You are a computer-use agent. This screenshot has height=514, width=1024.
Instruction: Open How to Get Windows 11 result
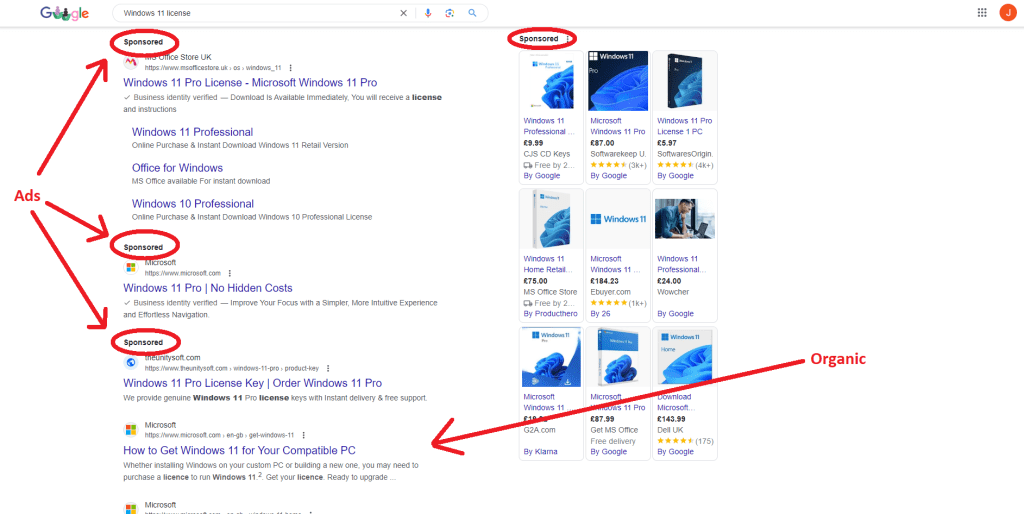(239, 451)
